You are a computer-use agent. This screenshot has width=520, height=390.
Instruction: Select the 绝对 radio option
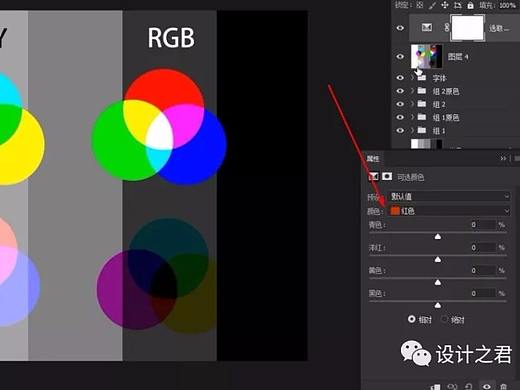[x=444, y=319]
